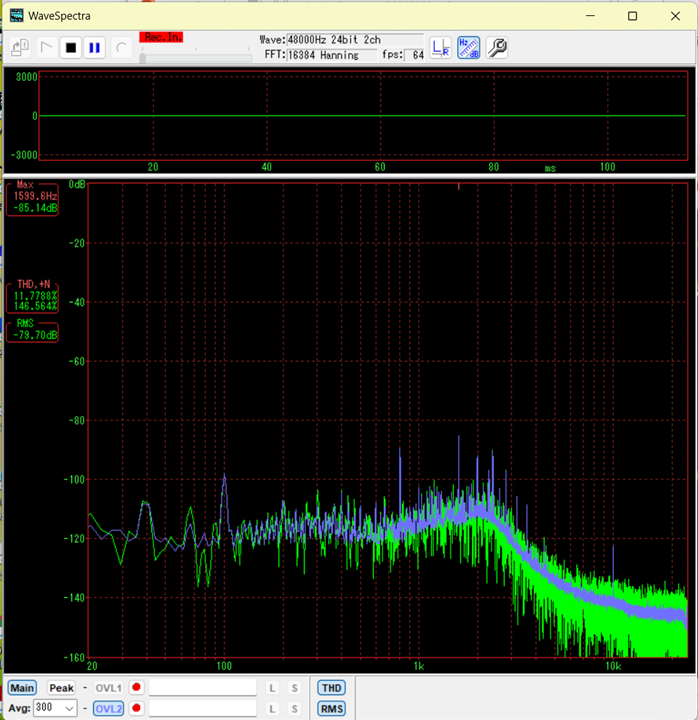
Task: Click the circular record icon in toolbar
Action: (x=120, y=47)
